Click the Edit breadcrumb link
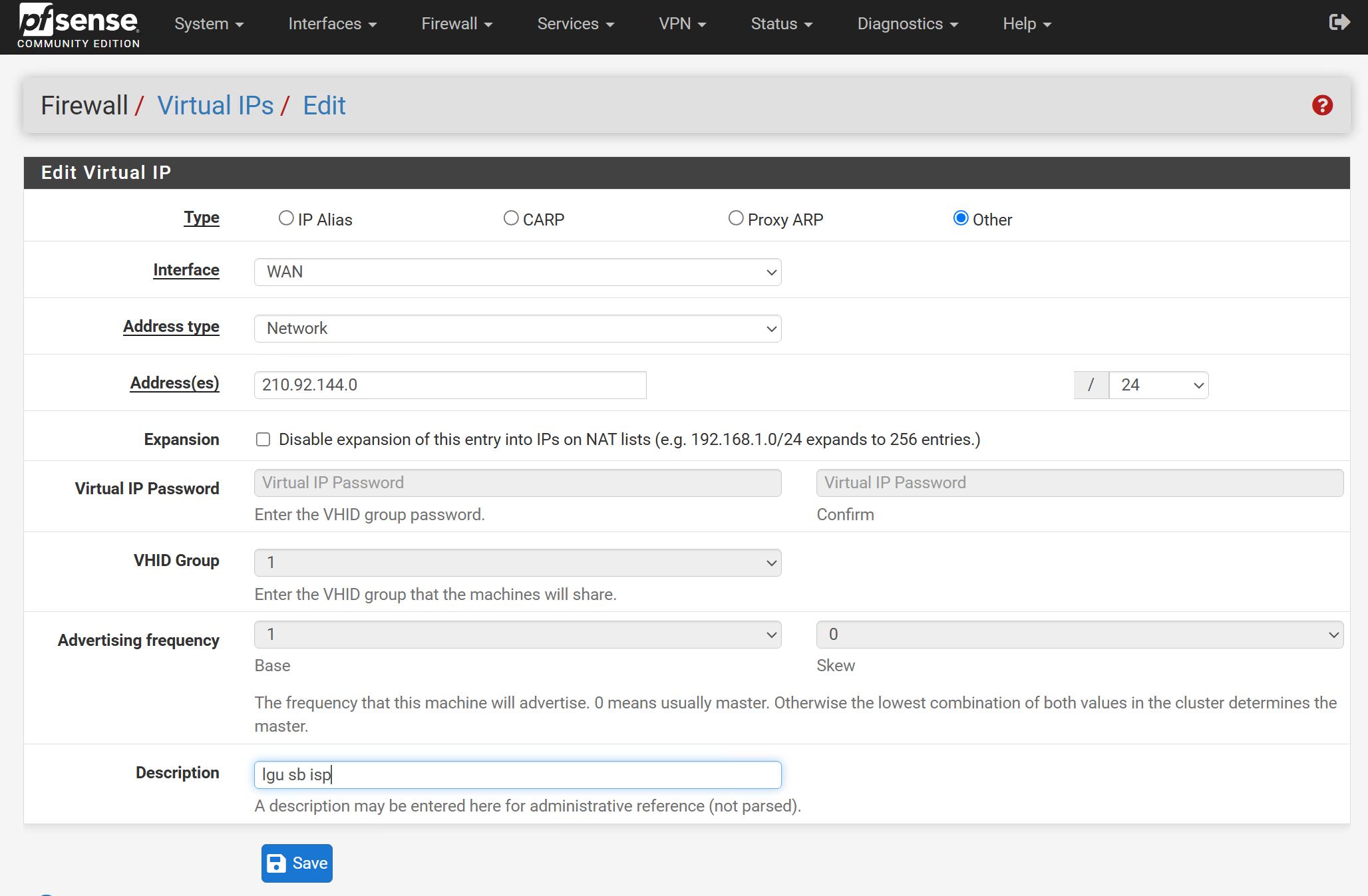Image resolution: width=1368 pixels, height=896 pixels. tap(324, 106)
